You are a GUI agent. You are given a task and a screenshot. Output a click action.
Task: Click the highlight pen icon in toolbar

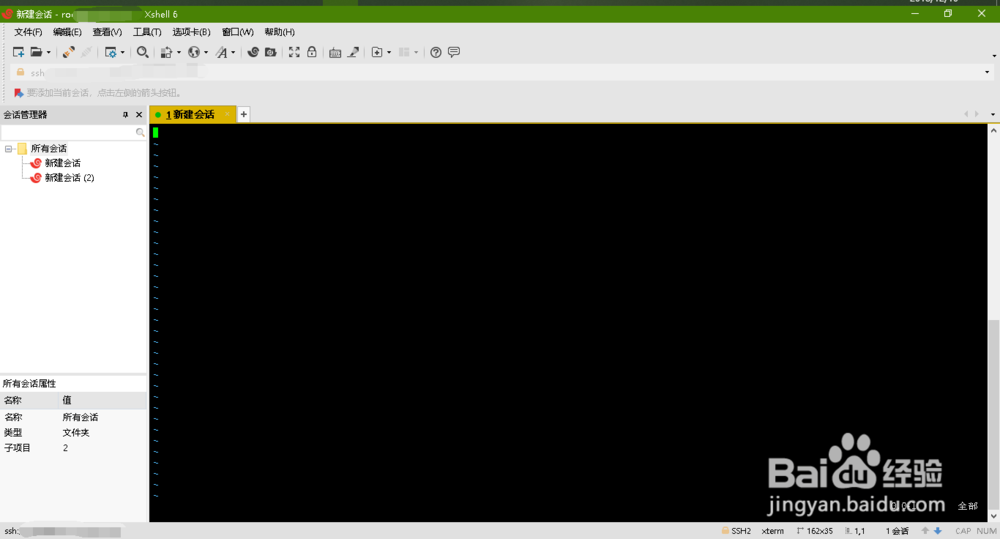tap(353, 52)
